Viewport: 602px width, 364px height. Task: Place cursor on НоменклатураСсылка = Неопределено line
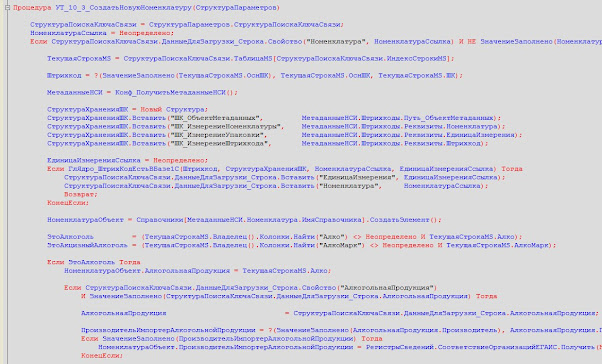coord(102,33)
